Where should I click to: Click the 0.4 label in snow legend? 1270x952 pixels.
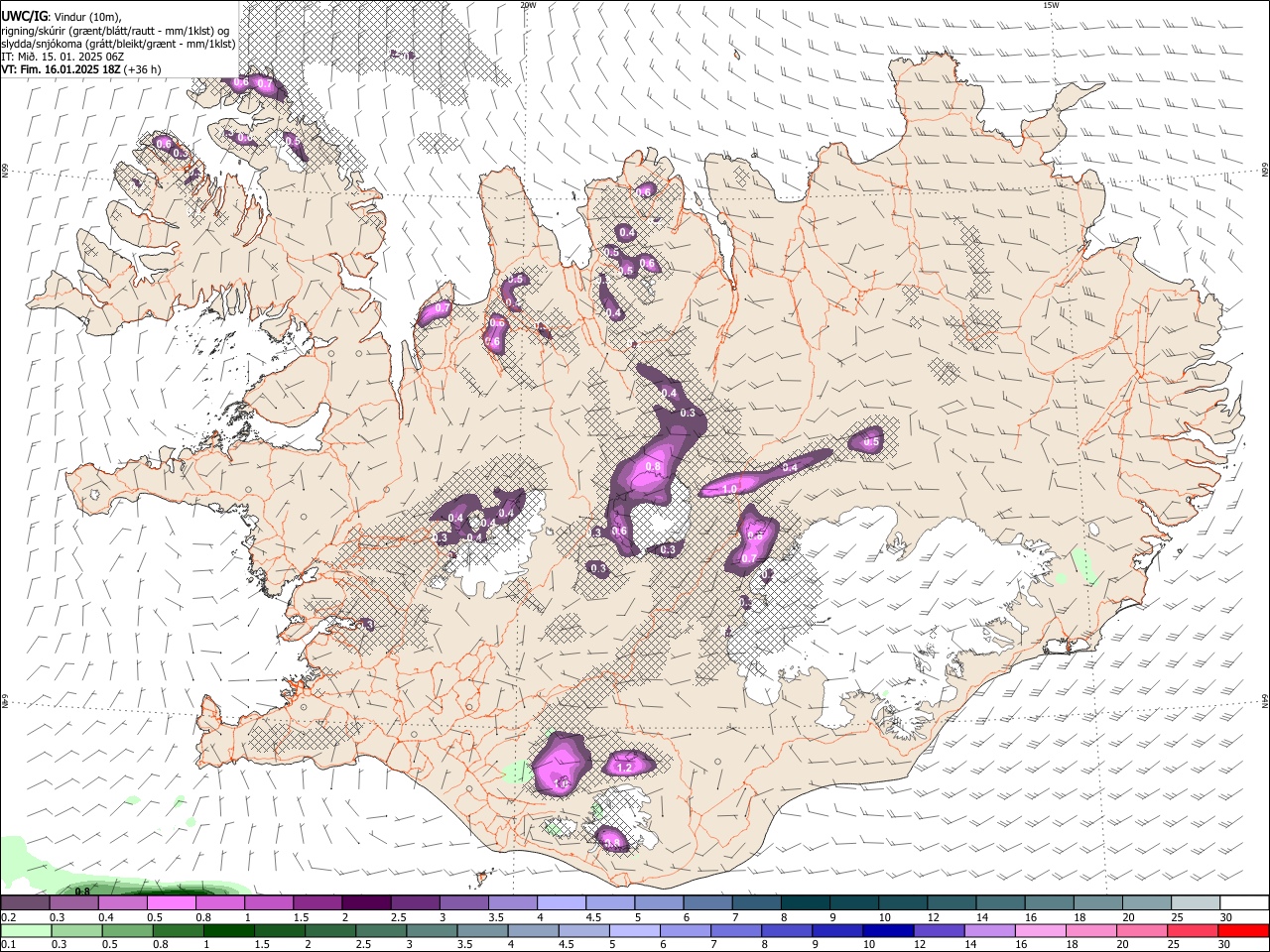105,917
